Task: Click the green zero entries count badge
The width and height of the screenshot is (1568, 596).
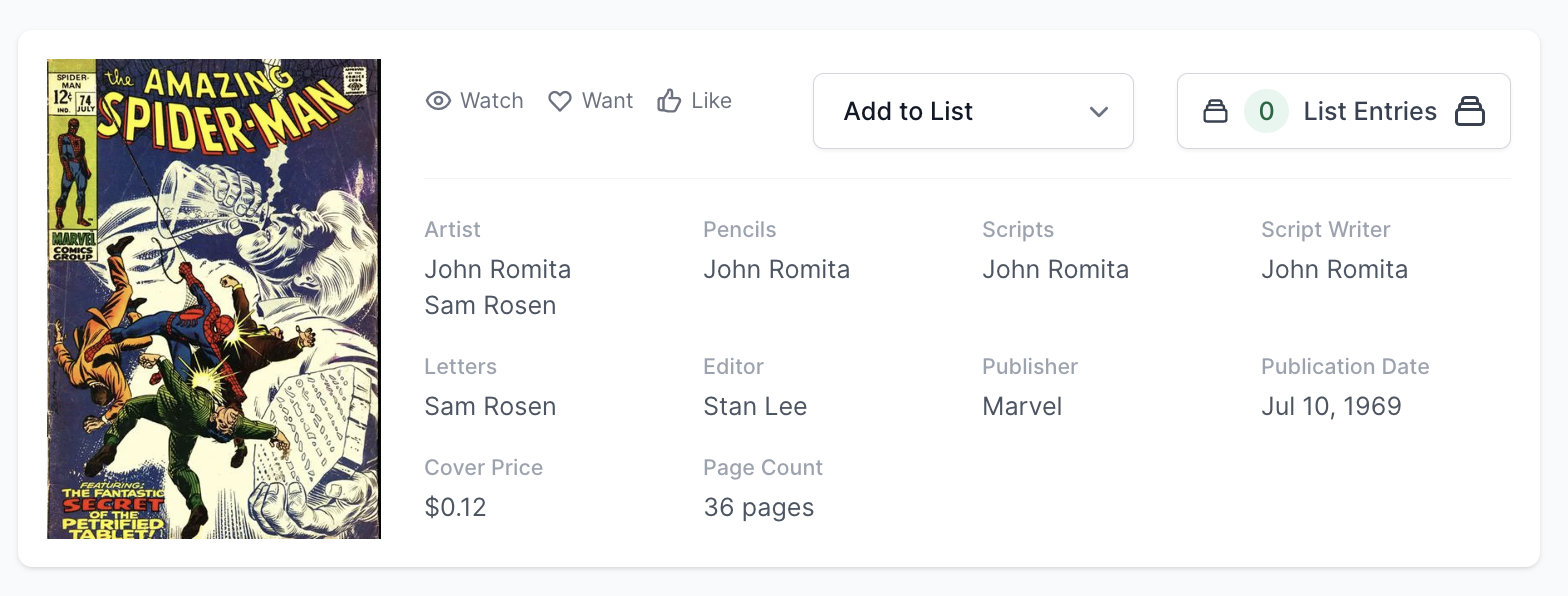Action: 1266,111
